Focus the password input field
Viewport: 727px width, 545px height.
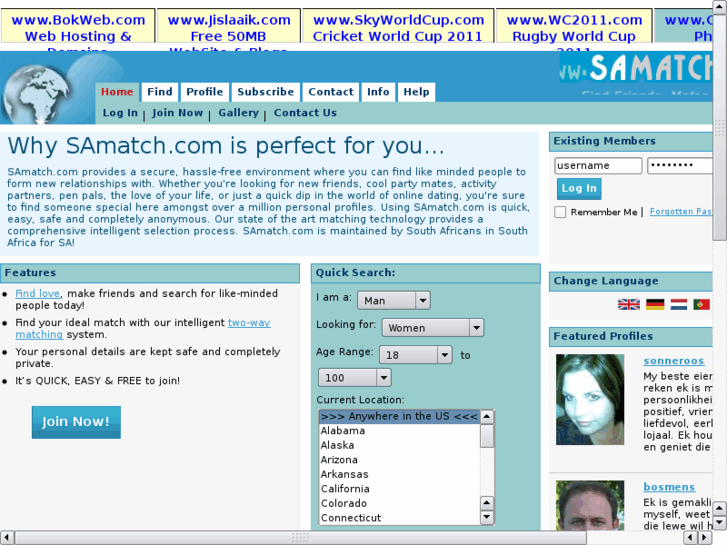pyautogui.click(x=680, y=166)
